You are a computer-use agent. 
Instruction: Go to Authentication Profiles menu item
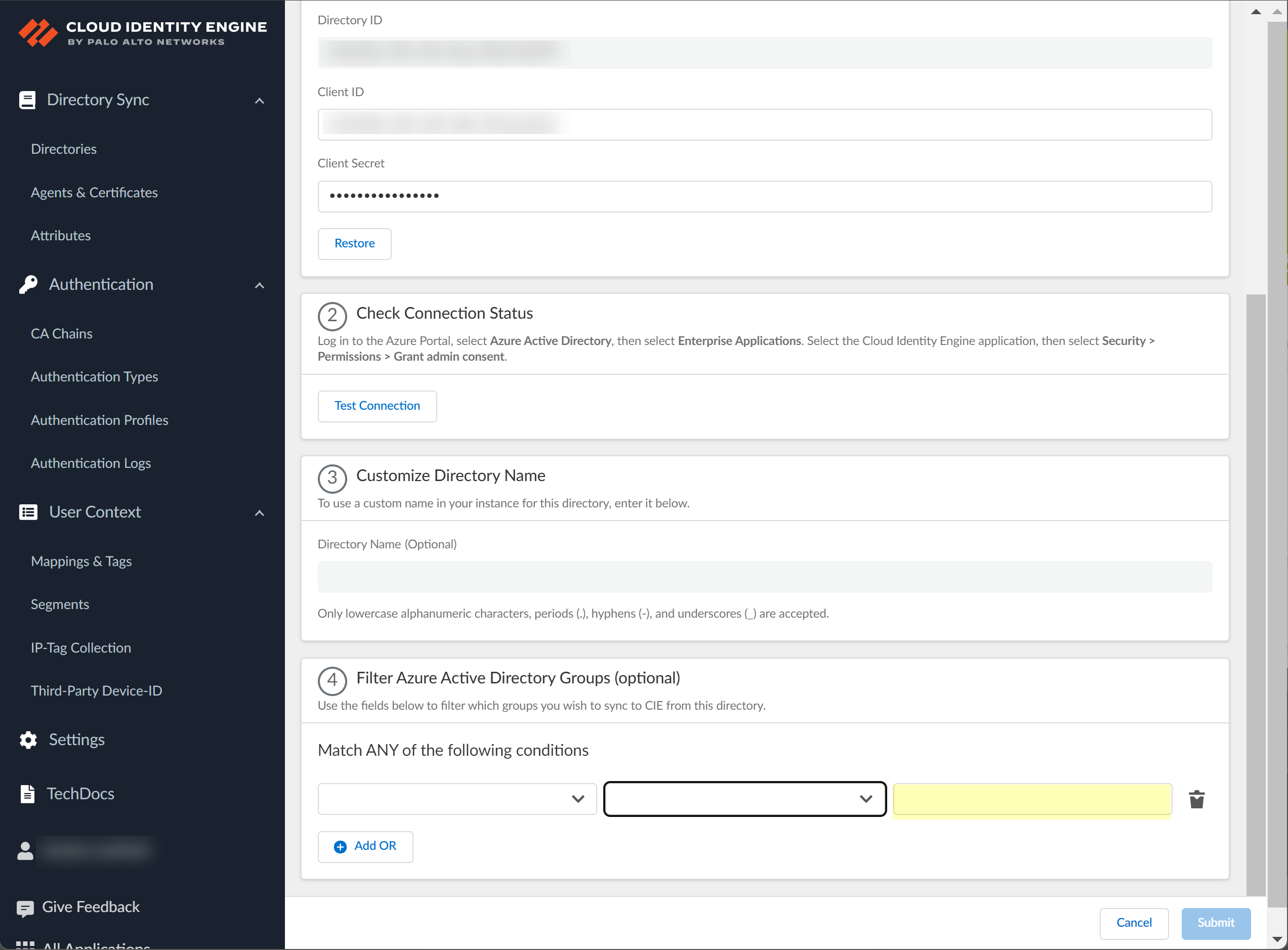click(100, 420)
